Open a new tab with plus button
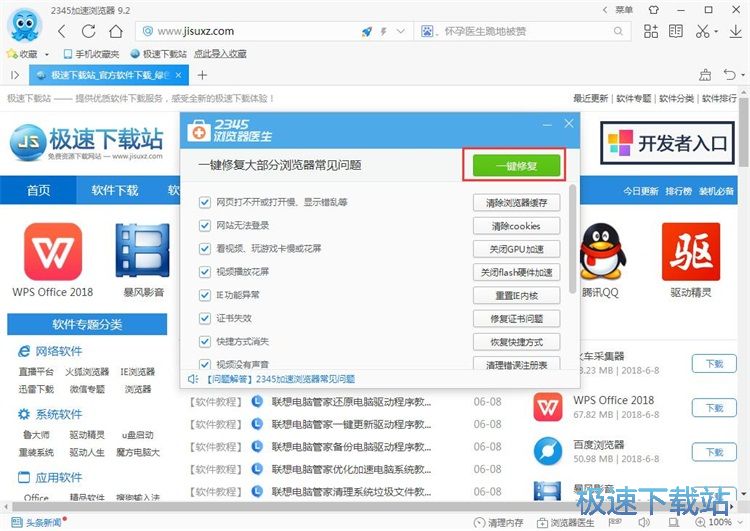 tap(202, 75)
